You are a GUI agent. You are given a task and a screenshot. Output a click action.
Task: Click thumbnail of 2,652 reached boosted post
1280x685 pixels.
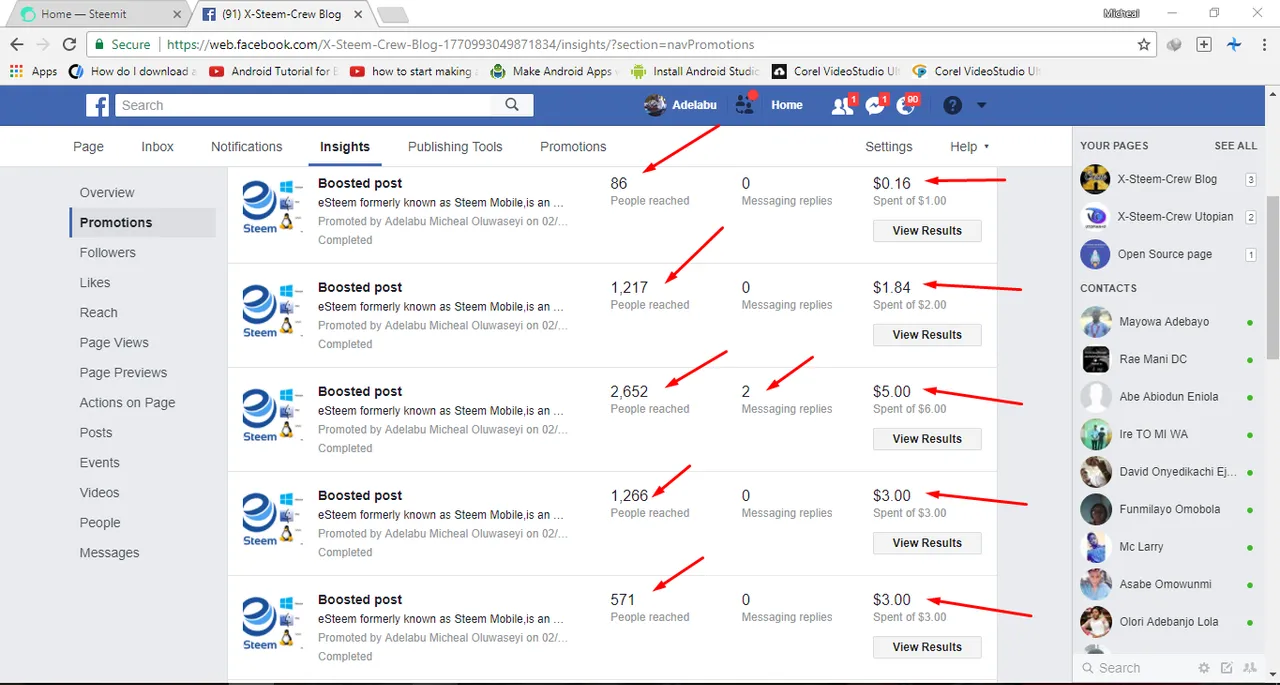pyautogui.click(x=273, y=415)
